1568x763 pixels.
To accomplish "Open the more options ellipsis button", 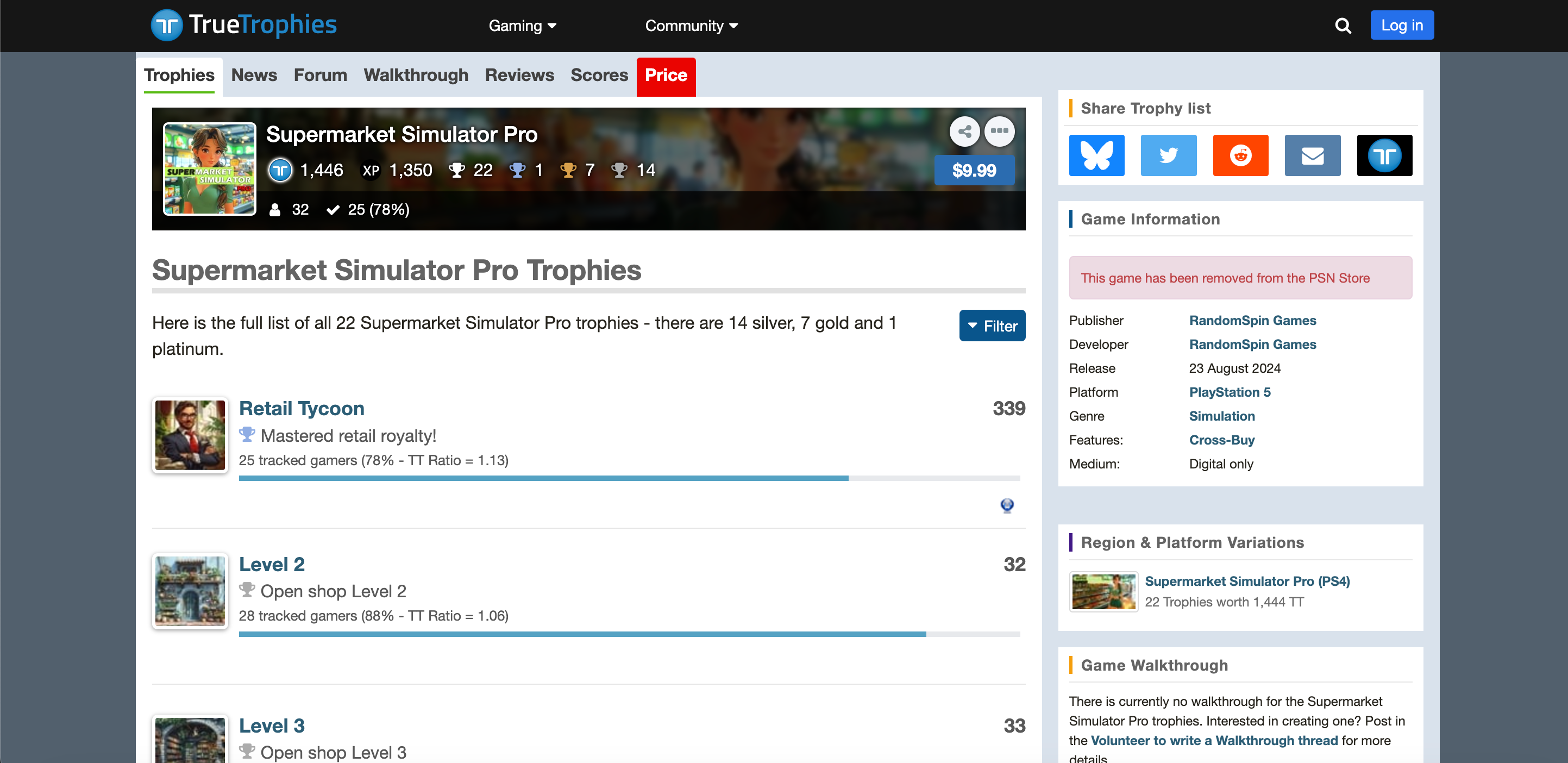I will [1000, 131].
